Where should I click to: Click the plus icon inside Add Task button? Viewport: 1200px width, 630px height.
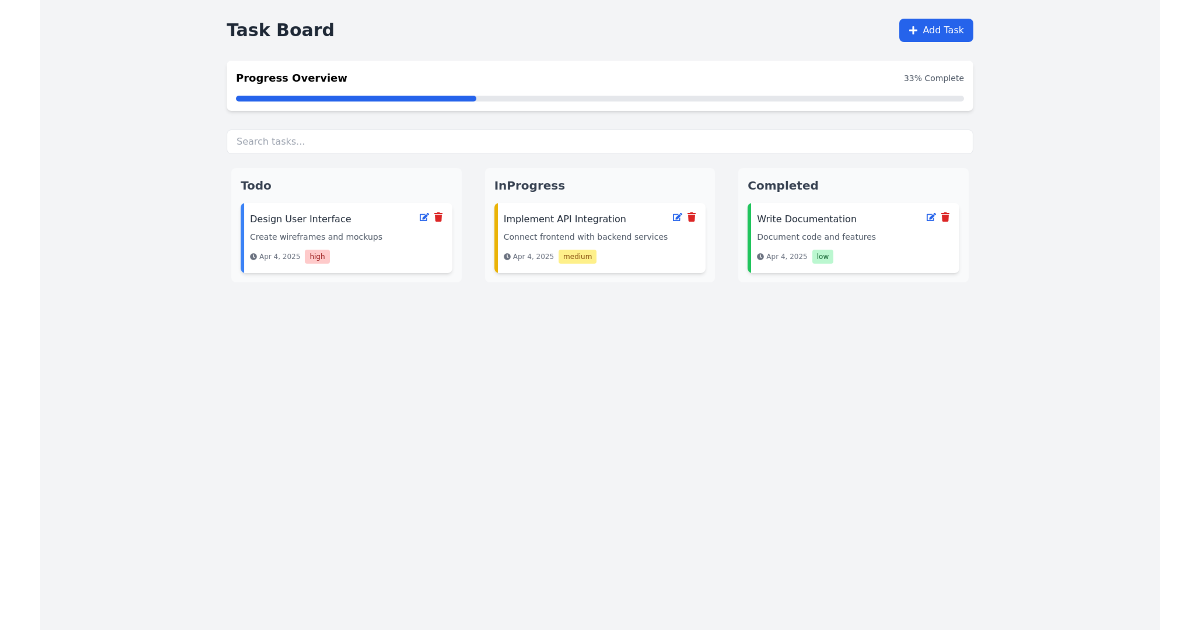pos(912,30)
